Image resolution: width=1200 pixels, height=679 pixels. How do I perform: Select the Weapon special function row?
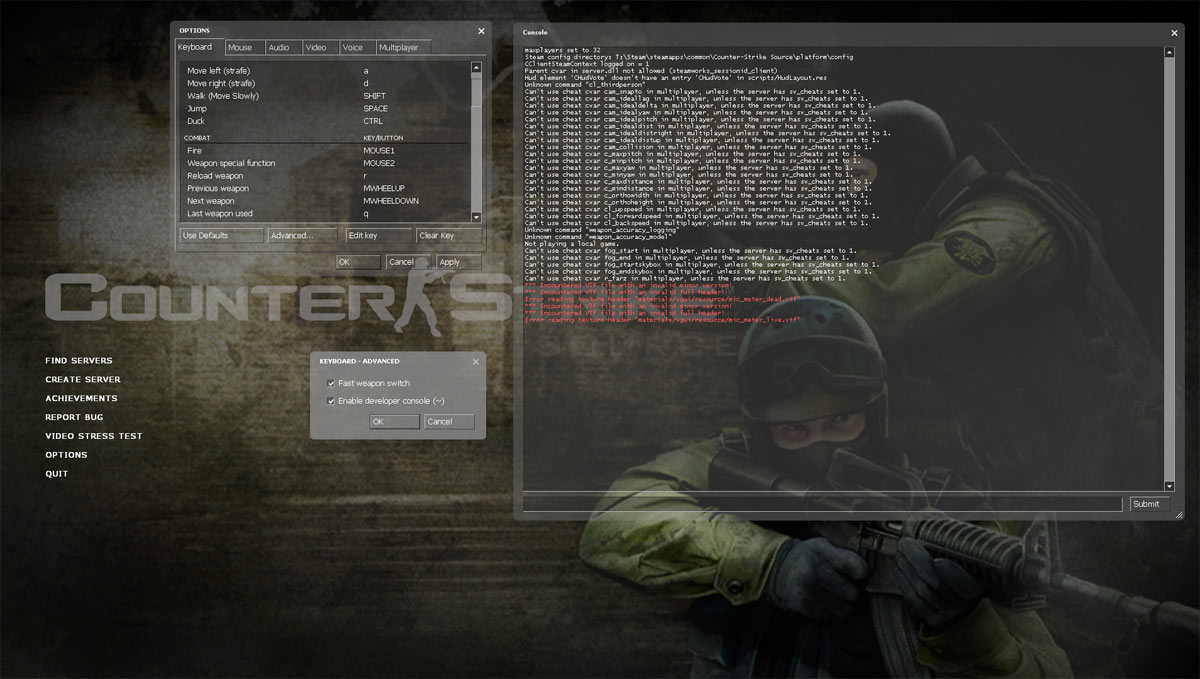coord(325,163)
